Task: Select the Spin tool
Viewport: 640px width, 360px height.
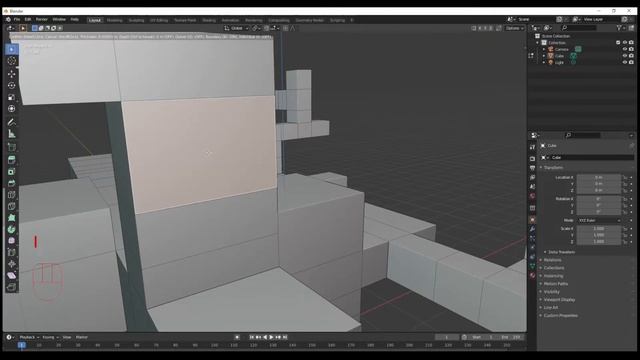Action: 11,229
